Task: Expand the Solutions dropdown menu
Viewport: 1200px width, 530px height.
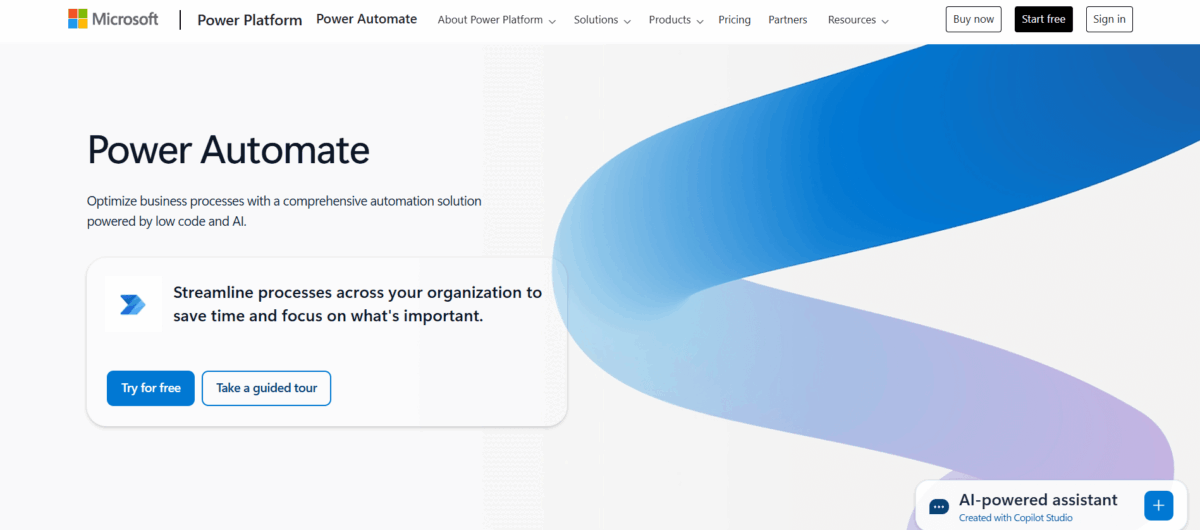Action: pyautogui.click(x=602, y=20)
